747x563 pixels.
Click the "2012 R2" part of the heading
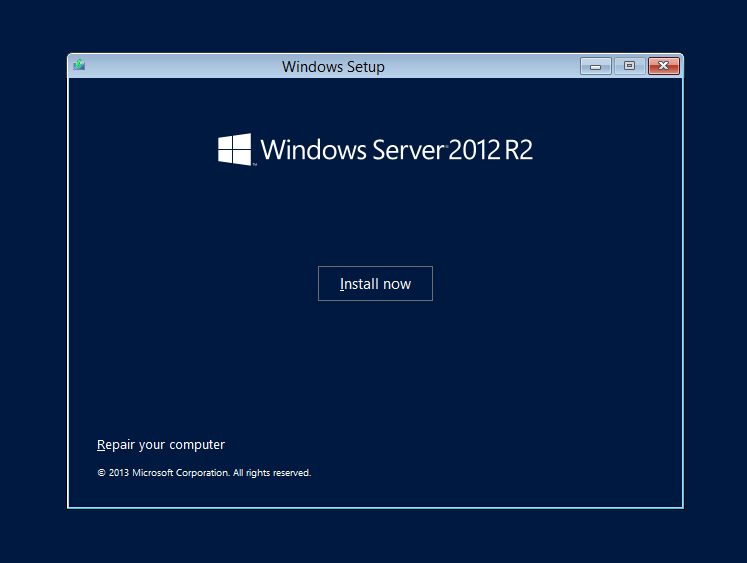[490, 150]
